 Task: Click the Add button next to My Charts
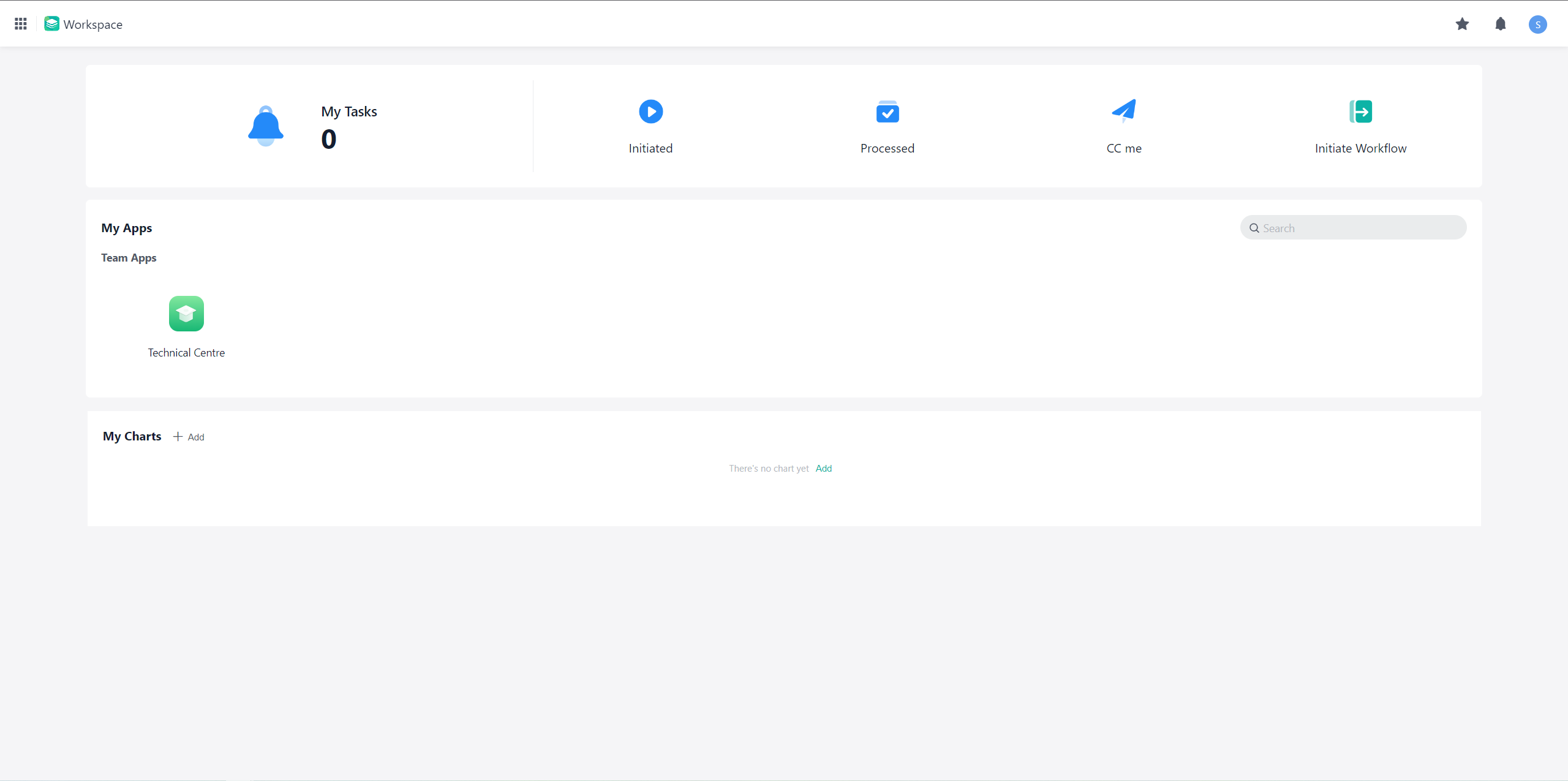[189, 437]
